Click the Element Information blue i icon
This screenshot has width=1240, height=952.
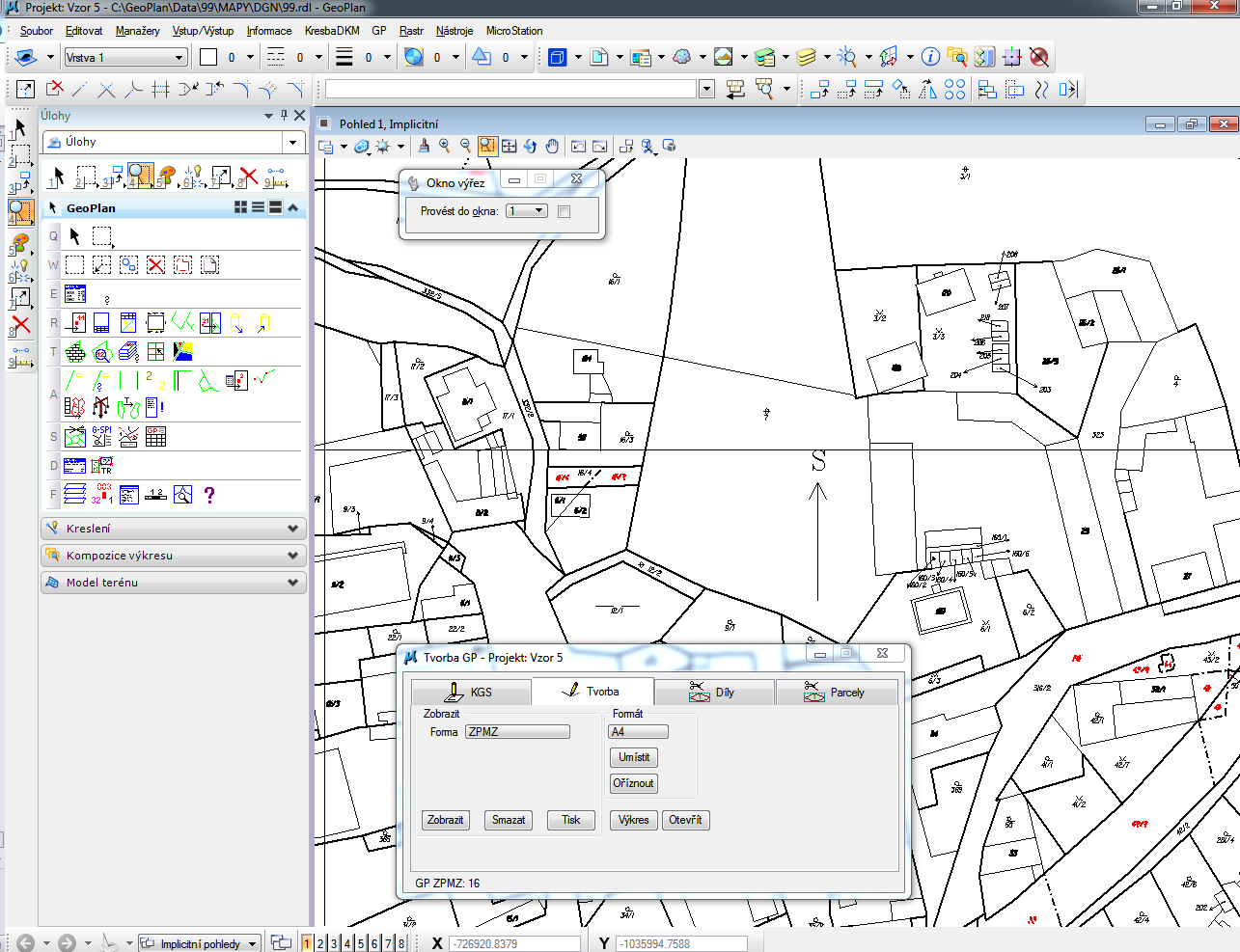coord(930,57)
